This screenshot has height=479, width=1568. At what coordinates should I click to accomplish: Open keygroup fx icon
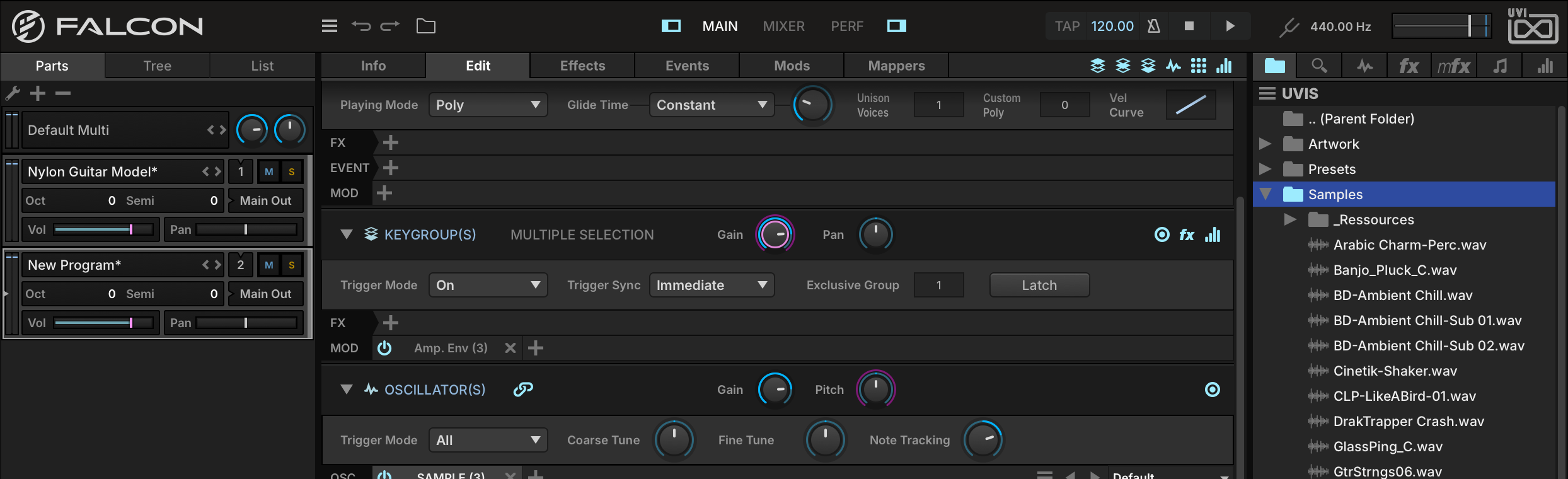point(1187,235)
